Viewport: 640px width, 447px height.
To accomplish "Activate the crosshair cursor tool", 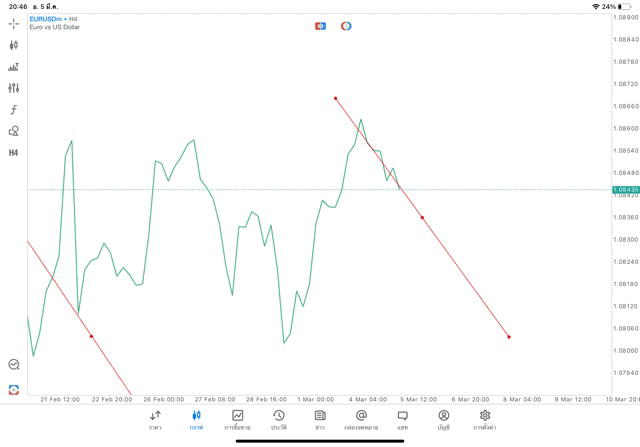I will tap(14, 23).
